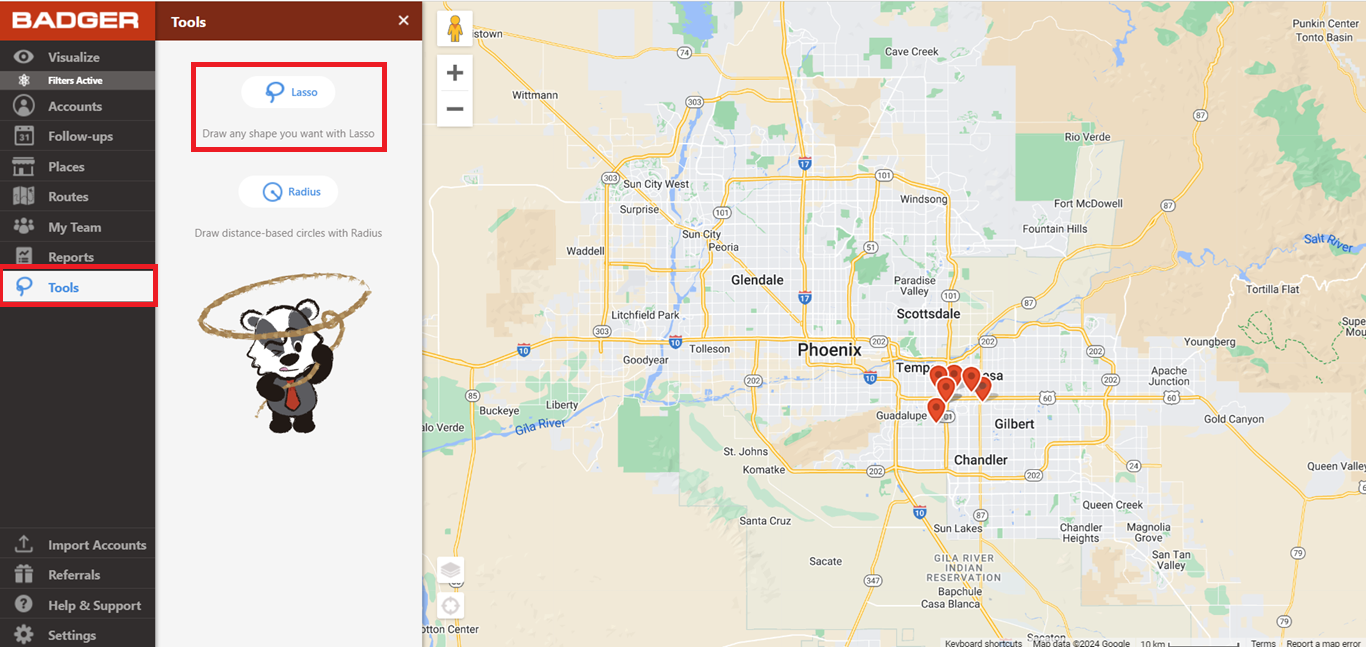Click the Sacate map label
This screenshot has height=647, width=1366.
click(826, 561)
